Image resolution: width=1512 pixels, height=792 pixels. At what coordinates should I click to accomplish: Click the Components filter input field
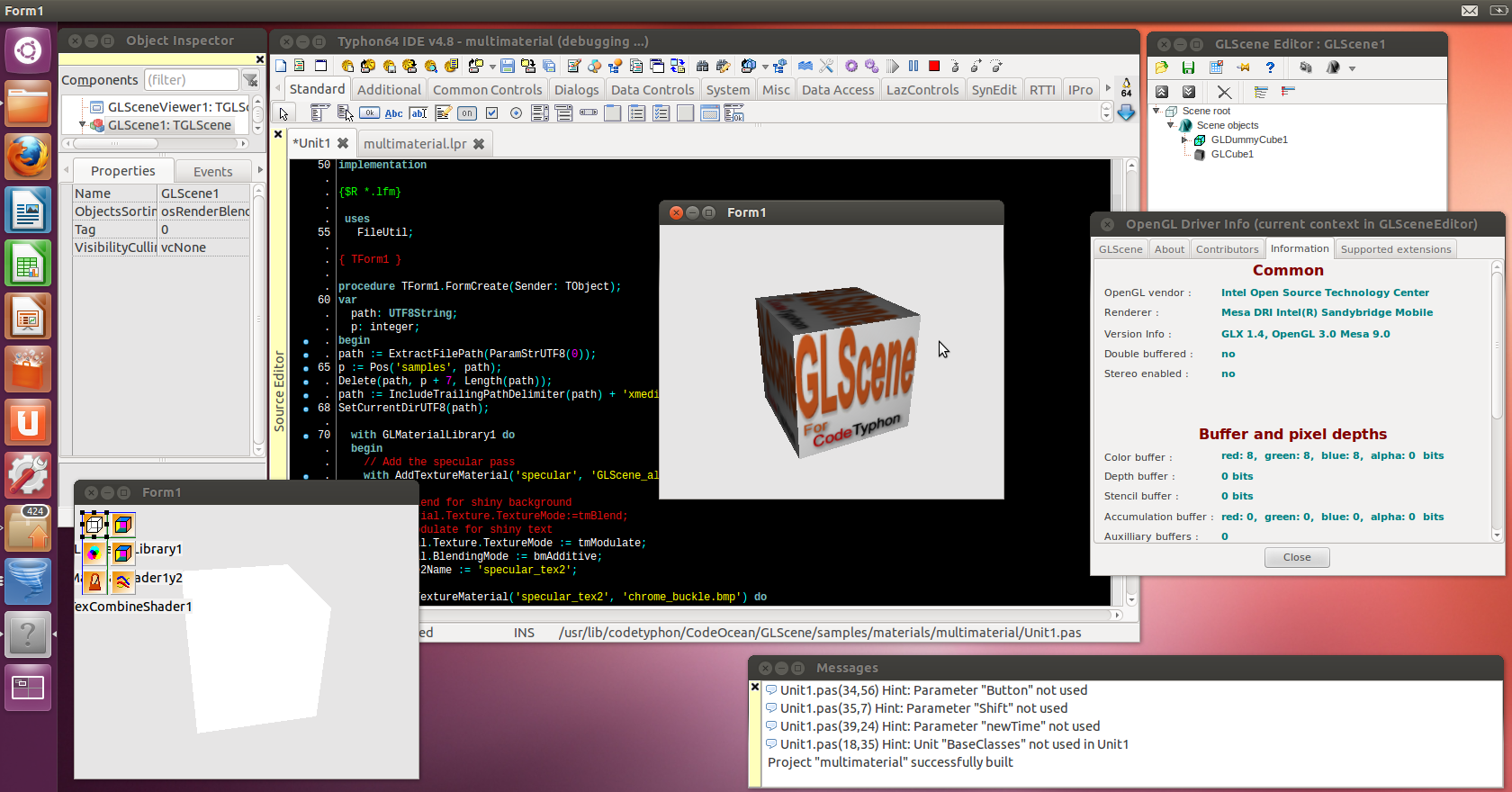[x=192, y=80]
